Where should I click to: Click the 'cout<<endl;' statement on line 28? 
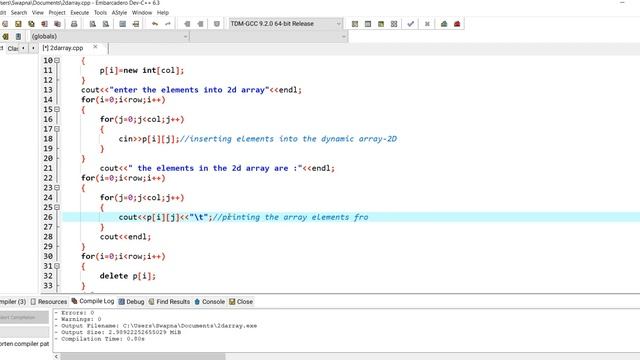click(125, 237)
